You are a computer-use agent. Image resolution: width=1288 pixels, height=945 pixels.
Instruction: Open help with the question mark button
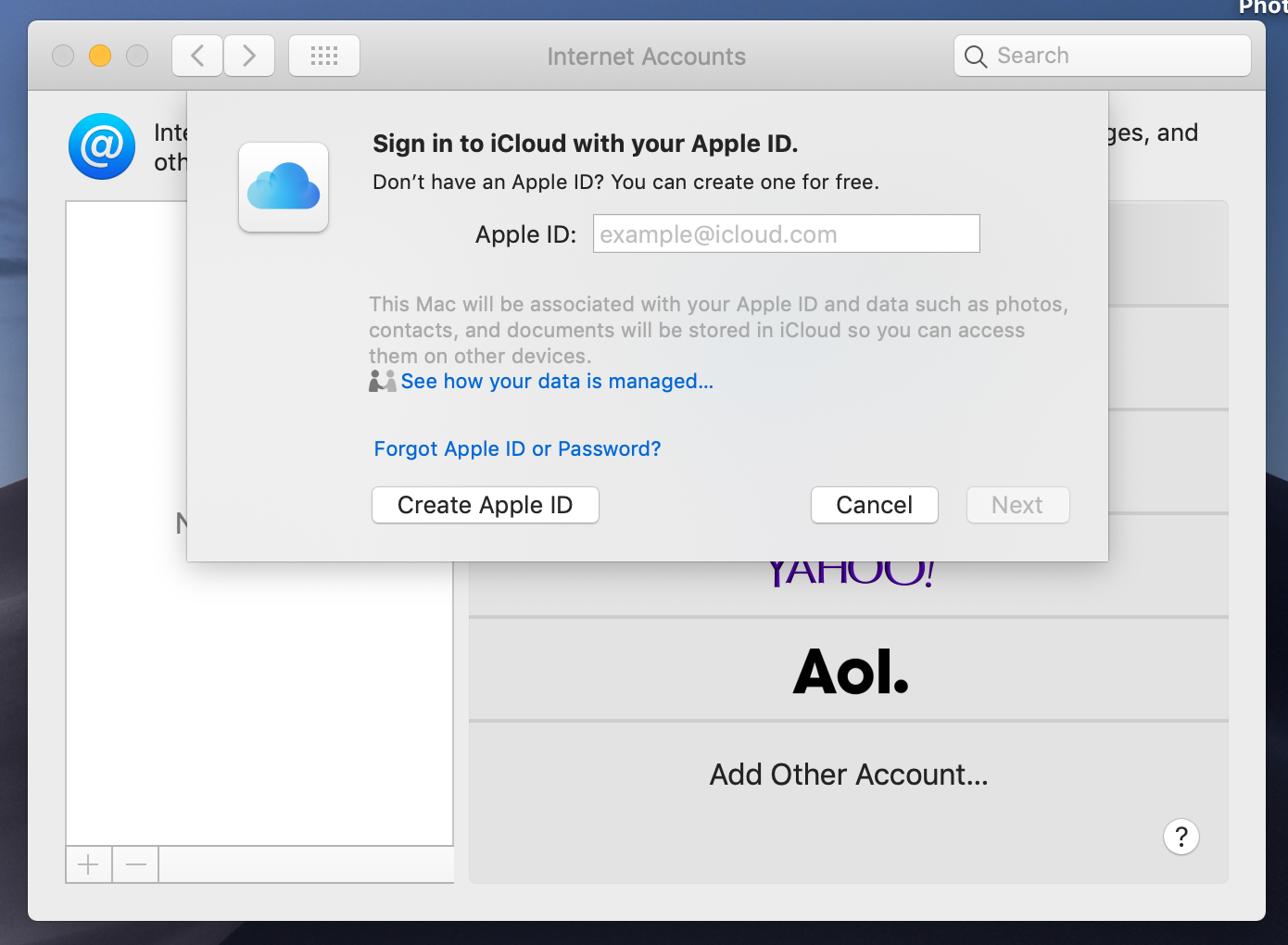[x=1181, y=837]
